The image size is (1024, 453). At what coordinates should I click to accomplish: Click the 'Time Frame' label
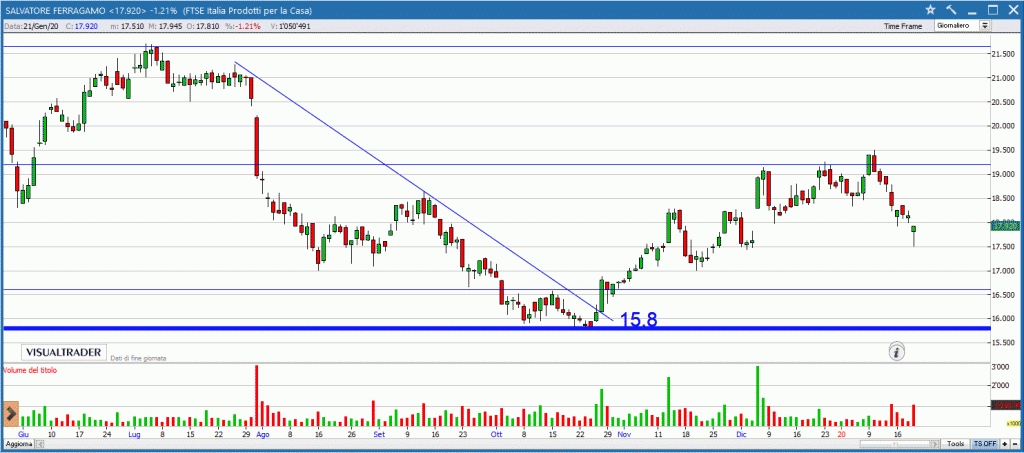click(x=903, y=26)
